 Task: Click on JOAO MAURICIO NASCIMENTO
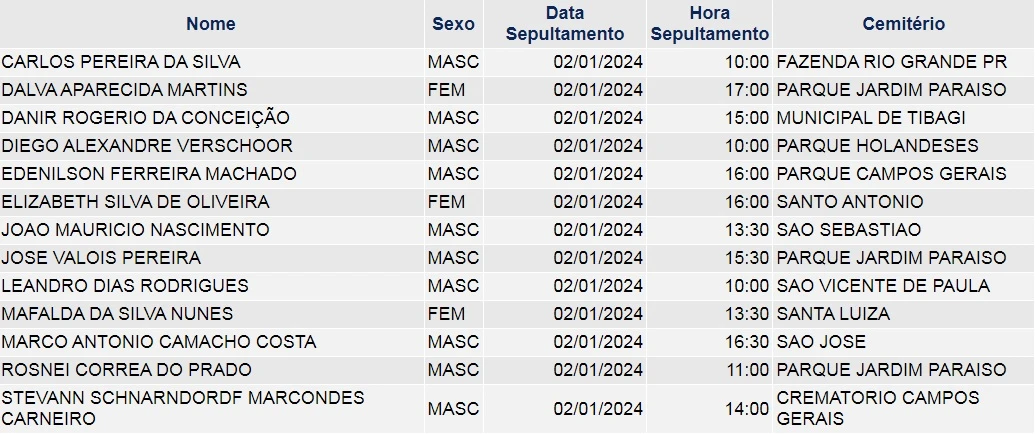pyautogui.click(x=136, y=230)
